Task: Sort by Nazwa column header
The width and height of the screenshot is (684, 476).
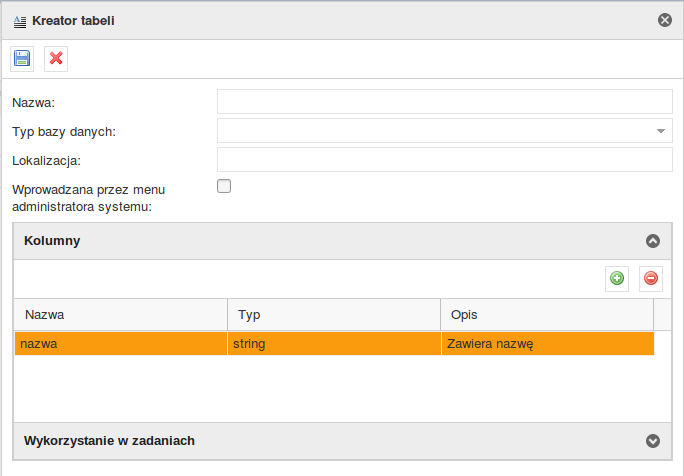Action: point(121,315)
